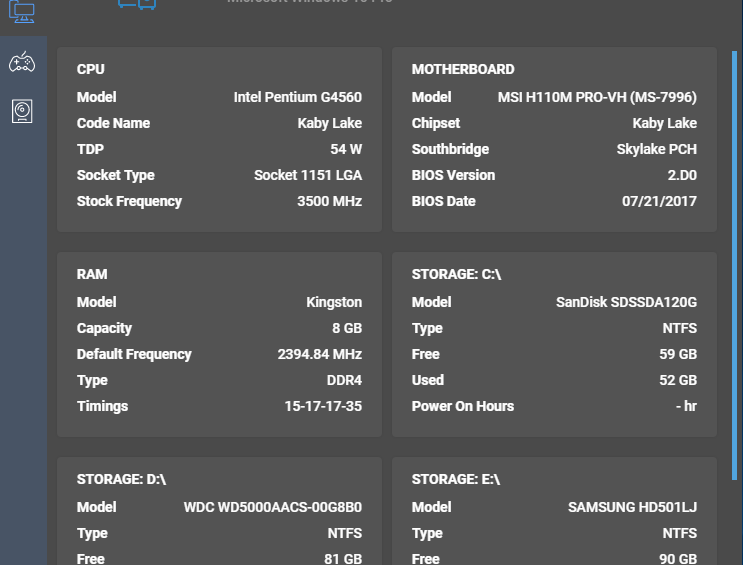This screenshot has height=565, width=743.
Task: Select BIOS Date 07/21/2017
Action: [x=659, y=201]
